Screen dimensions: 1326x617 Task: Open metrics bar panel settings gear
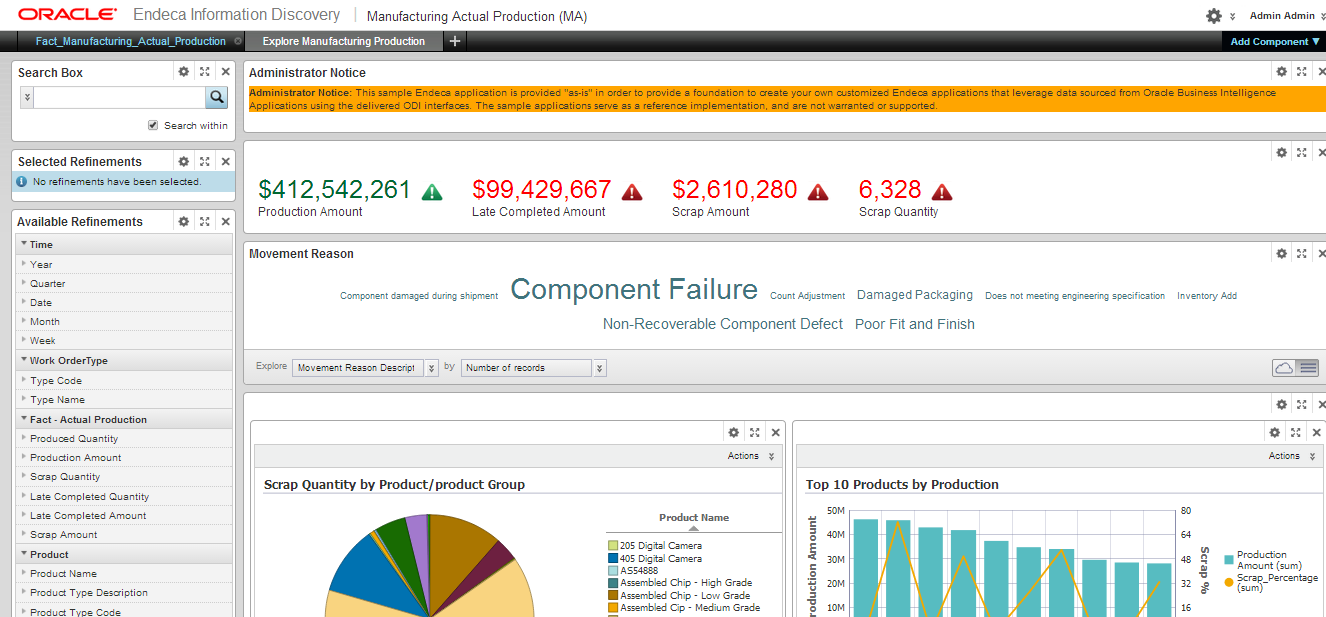click(x=1281, y=152)
